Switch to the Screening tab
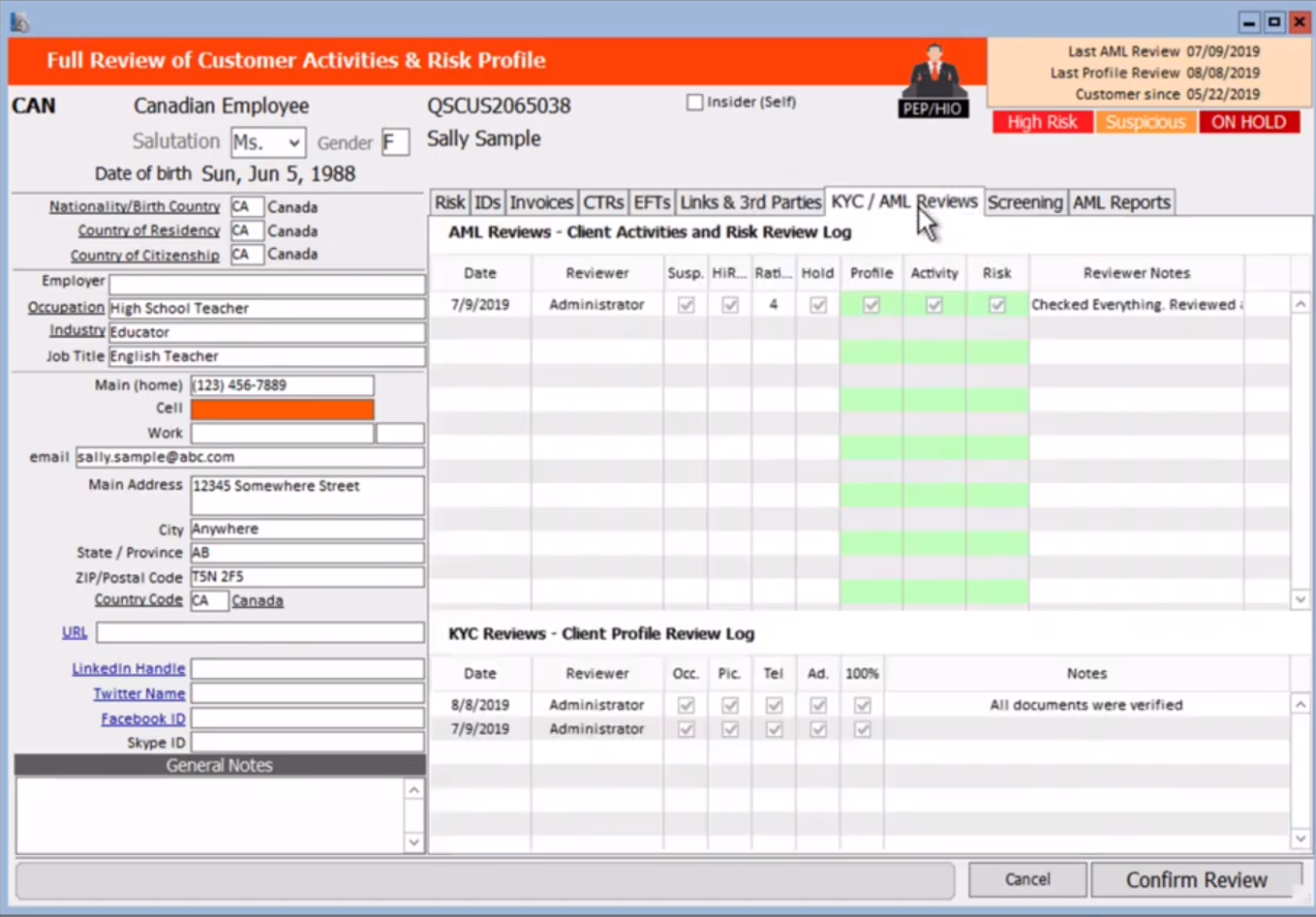This screenshot has width=1316, height=917. tap(1025, 202)
